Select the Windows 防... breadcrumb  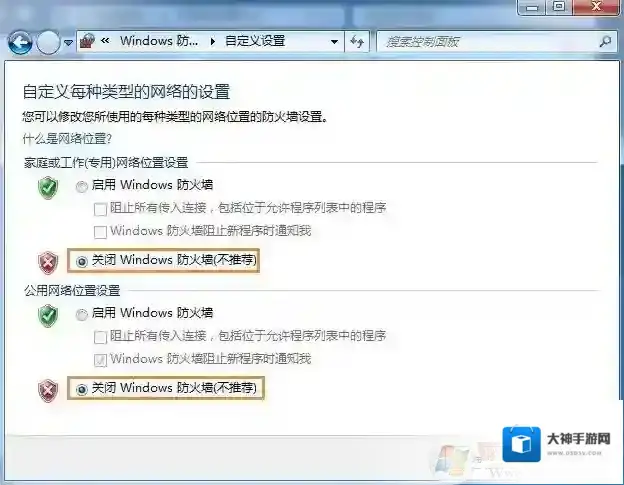click(x=159, y=41)
